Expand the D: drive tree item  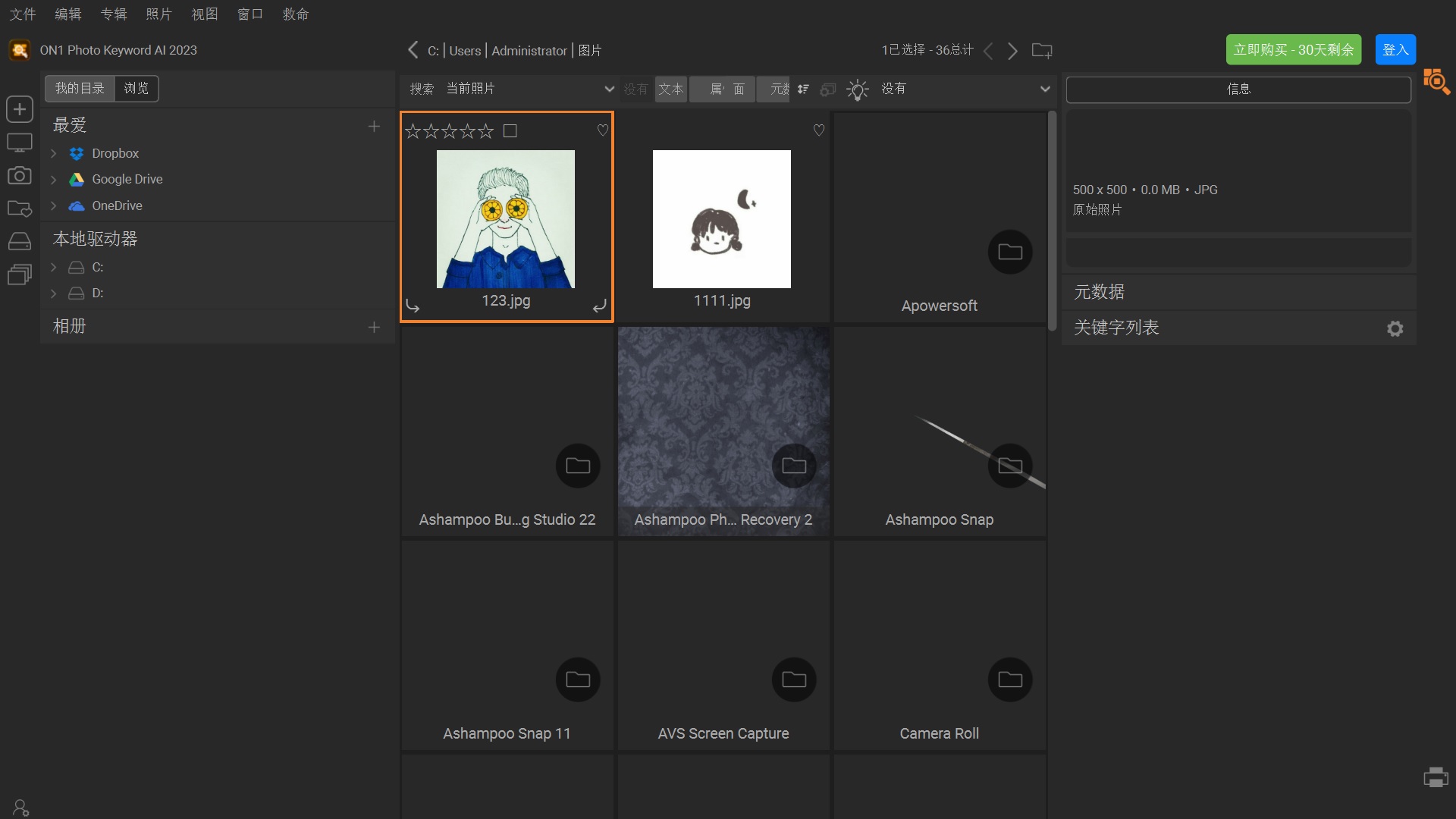tap(54, 293)
